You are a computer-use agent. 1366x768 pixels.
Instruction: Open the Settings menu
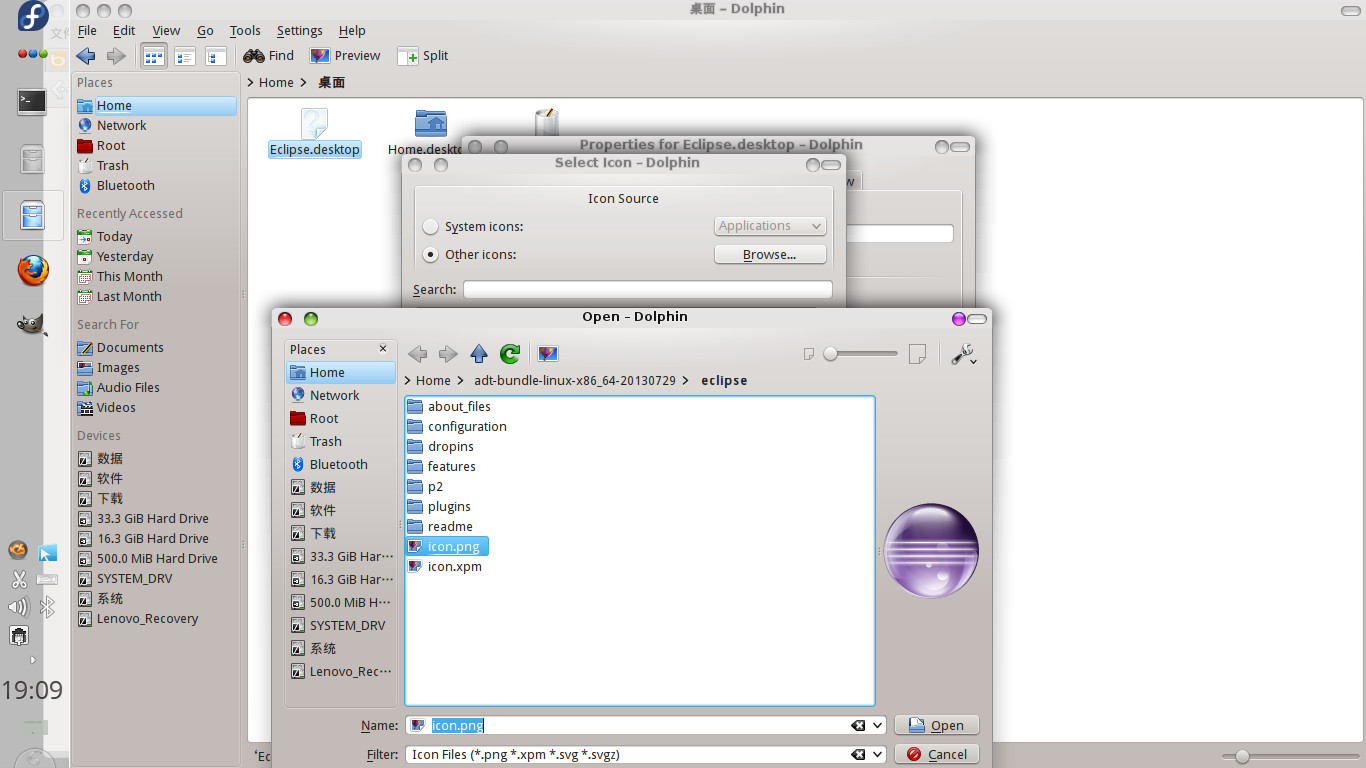(x=299, y=31)
